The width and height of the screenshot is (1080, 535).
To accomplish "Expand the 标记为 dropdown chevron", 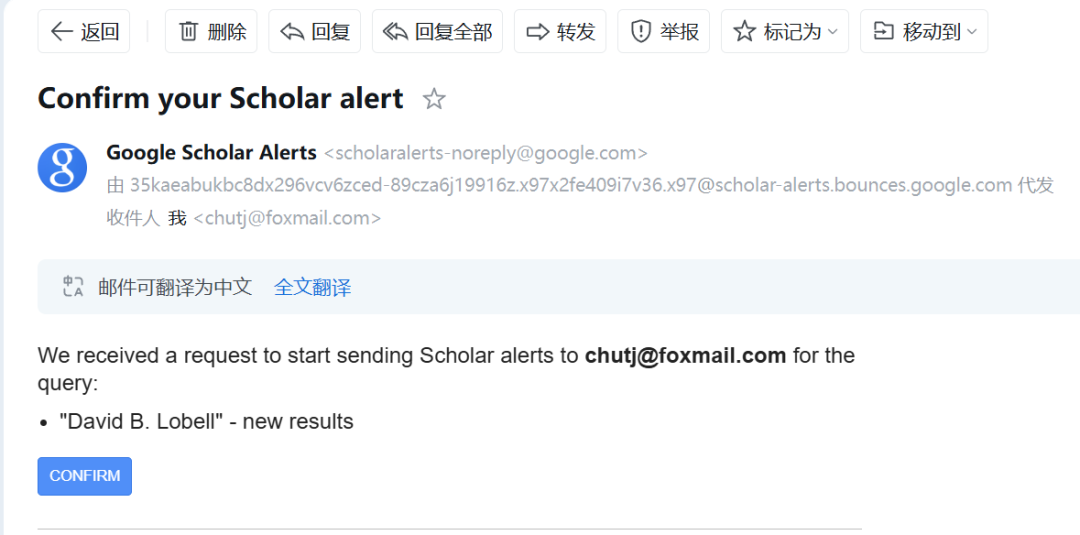I will click(x=832, y=32).
